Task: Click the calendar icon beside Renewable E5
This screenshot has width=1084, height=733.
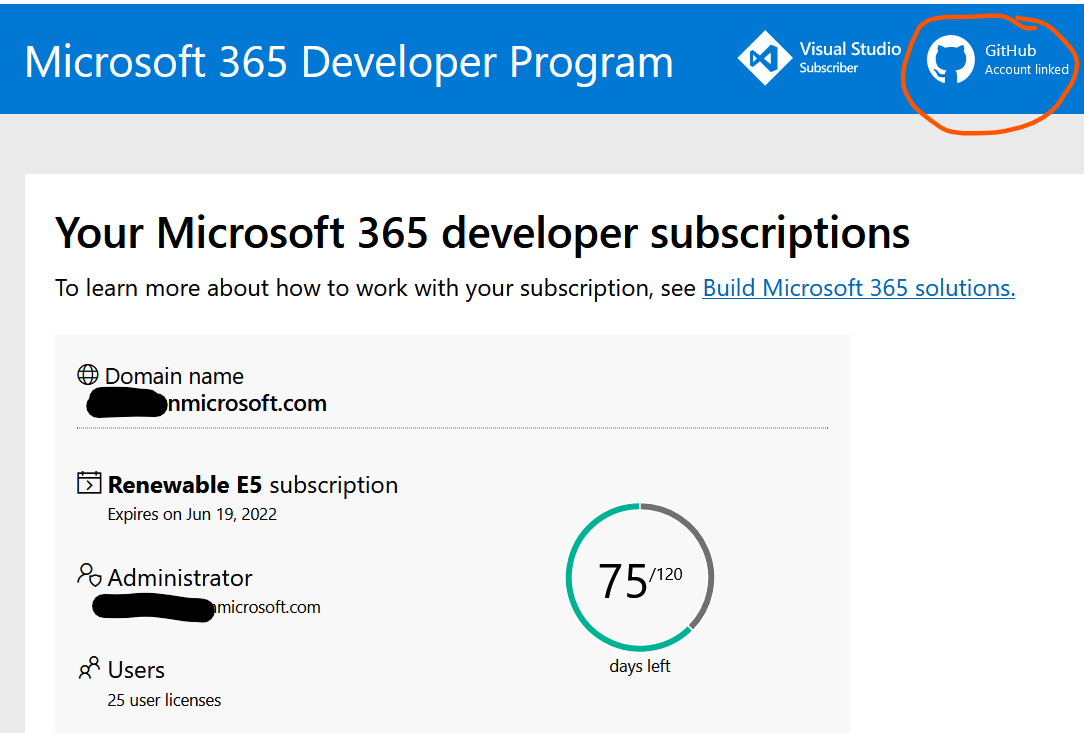Action: (x=89, y=483)
